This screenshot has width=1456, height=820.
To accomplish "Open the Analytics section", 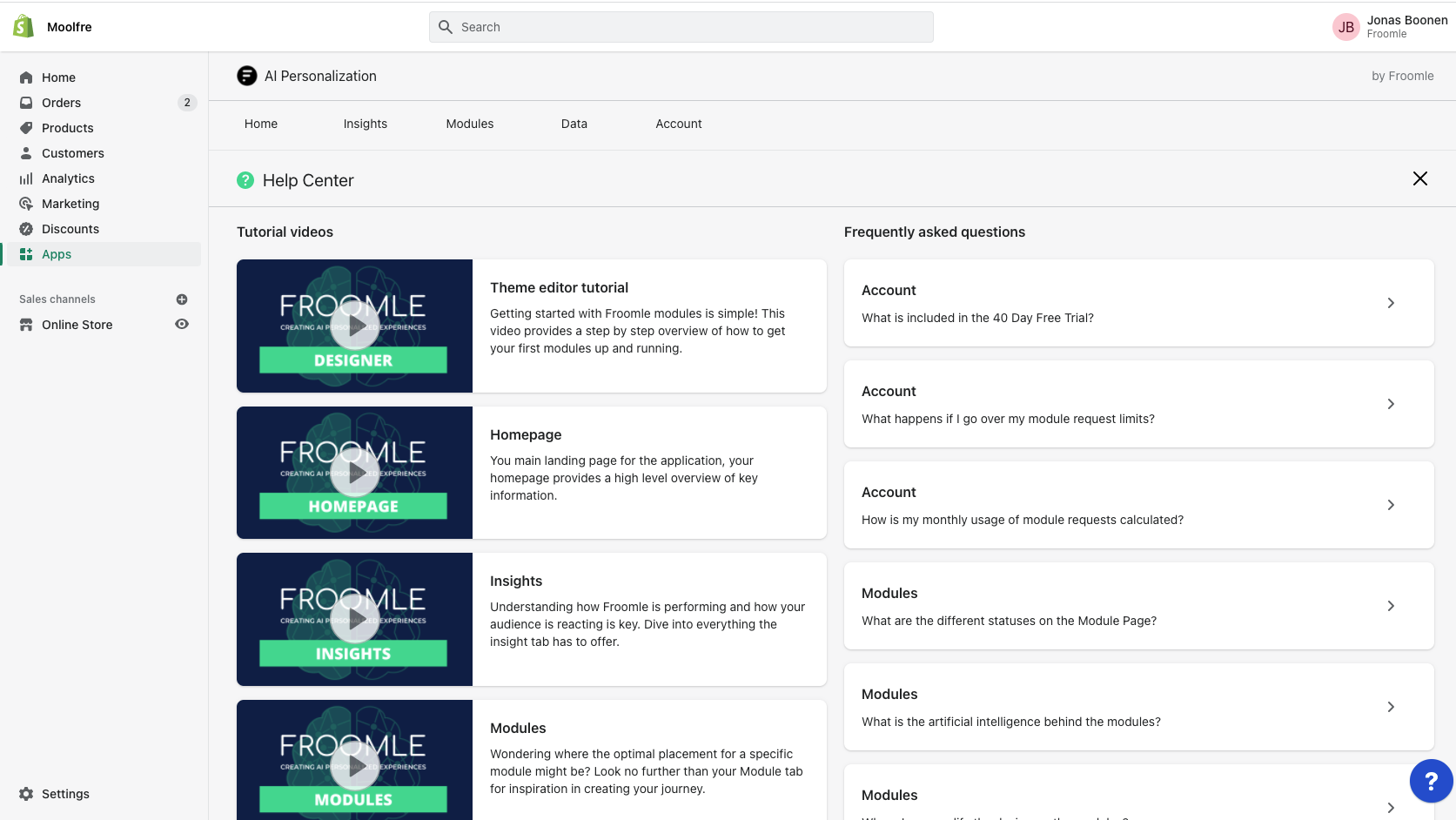I will tap(26, 178).
